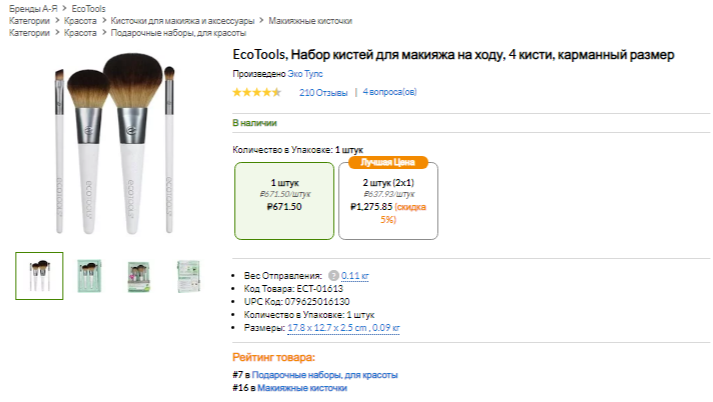The height and width of the screenshot is (402, 713).
Task: Open the 210 Отзывы reviews link
Action: click(323, 93)
